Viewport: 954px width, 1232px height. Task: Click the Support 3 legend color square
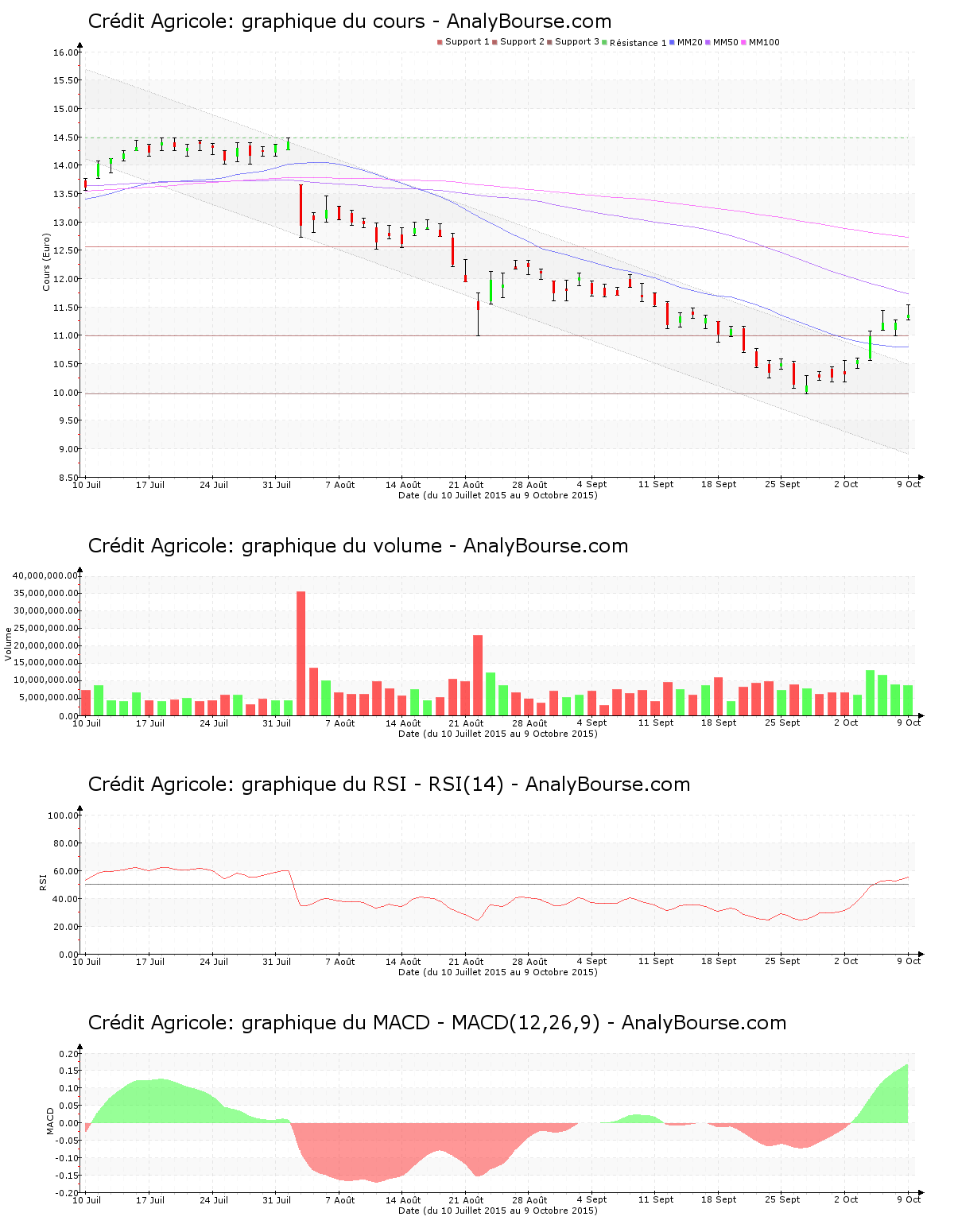click(x=549, y=42)
